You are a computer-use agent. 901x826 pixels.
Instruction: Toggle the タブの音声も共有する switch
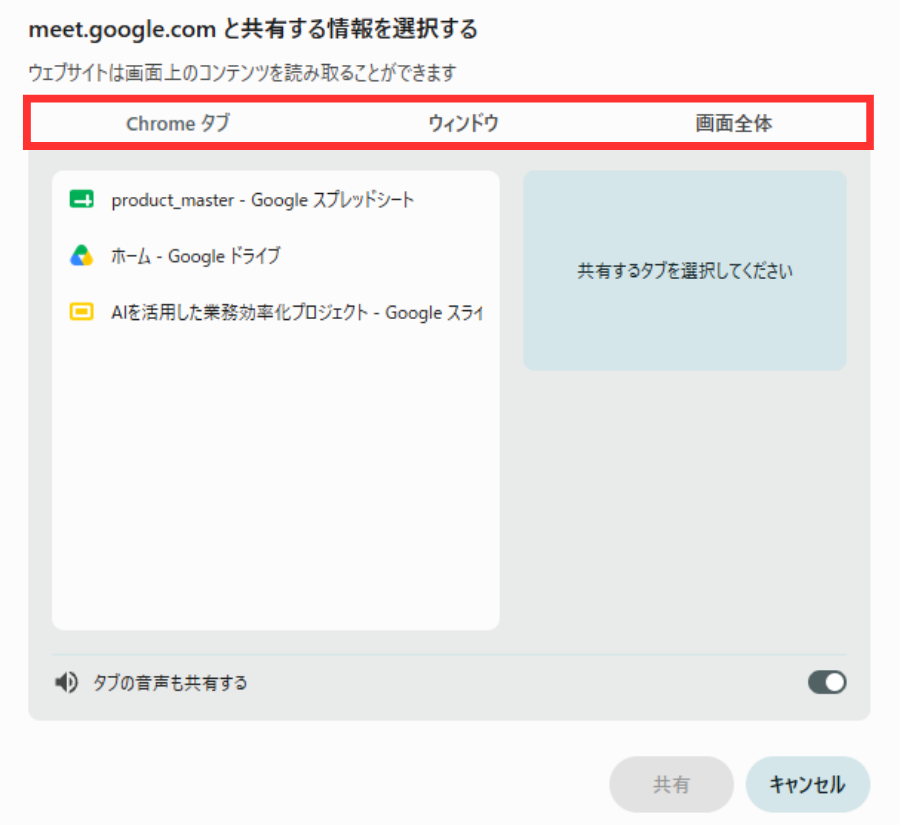(827, 682)
